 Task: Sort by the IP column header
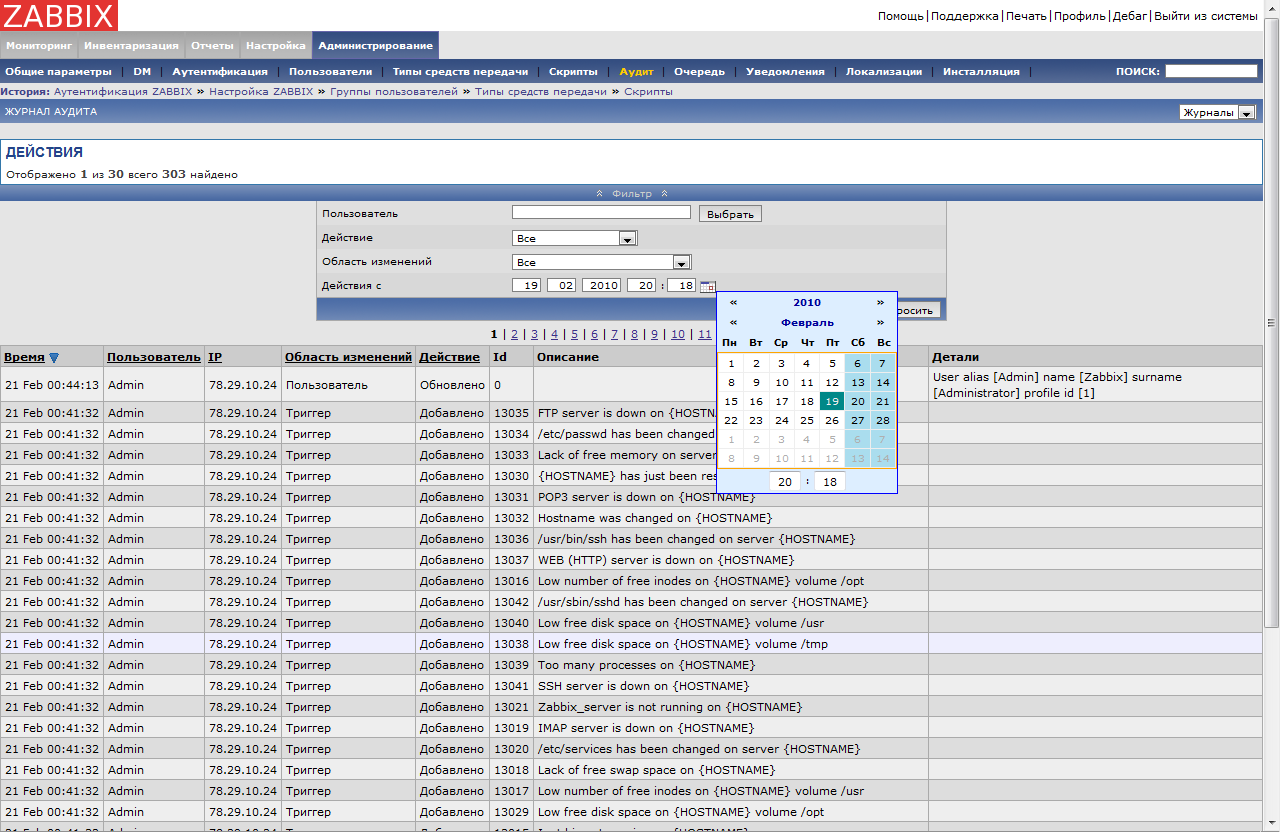[215, 357]
